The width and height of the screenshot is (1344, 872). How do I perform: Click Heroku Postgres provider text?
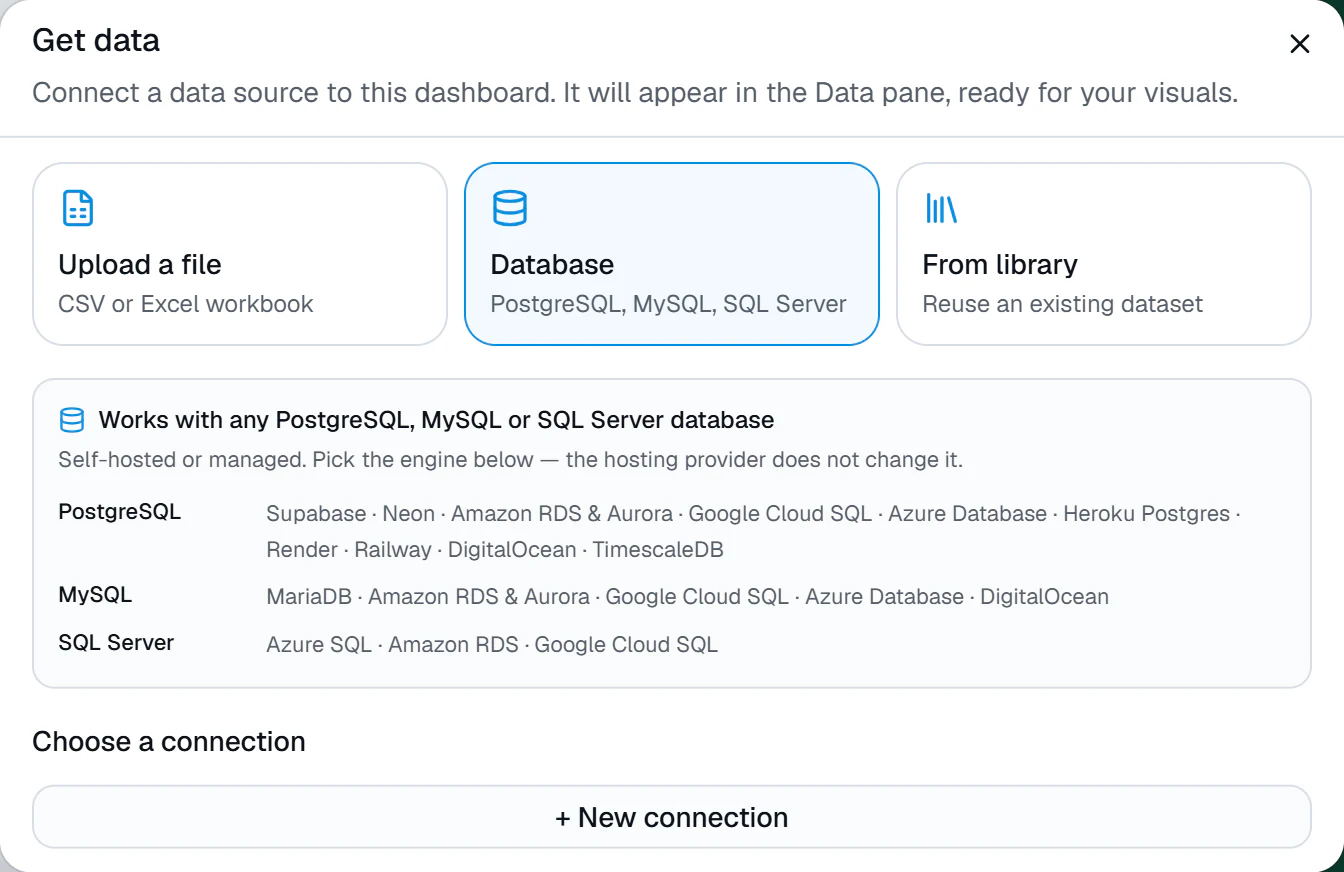pos(1146,514)
